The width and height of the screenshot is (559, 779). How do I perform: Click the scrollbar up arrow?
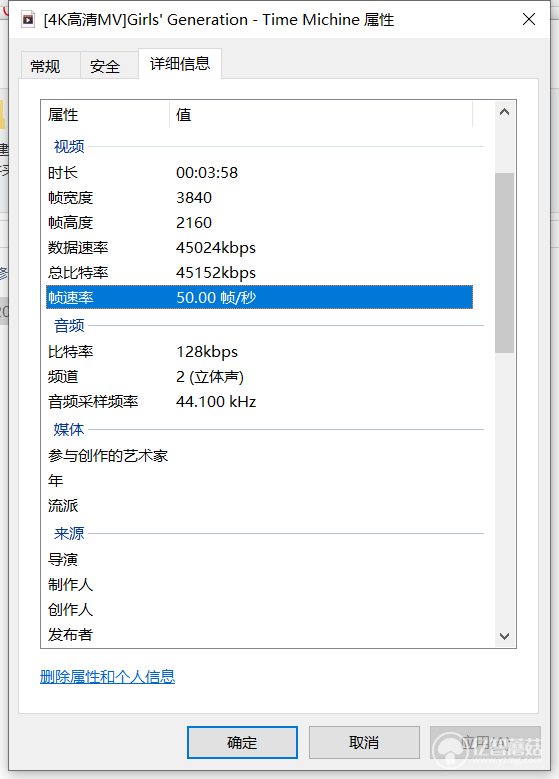point(504,112)
